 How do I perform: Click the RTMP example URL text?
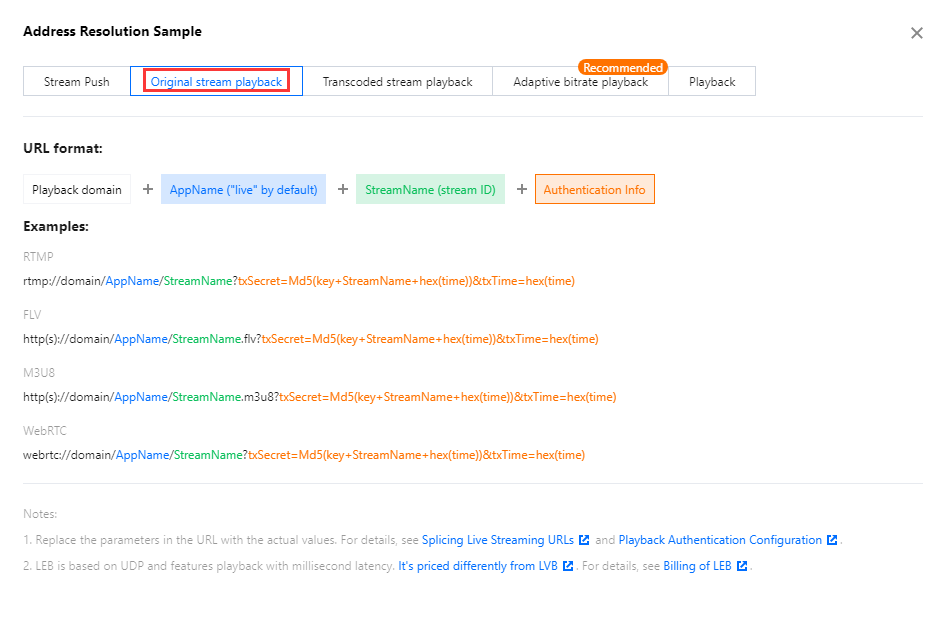pos(299,281)
